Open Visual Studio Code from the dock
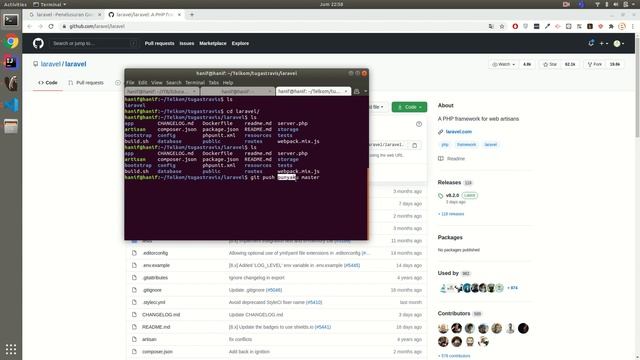This screenshot has width=640, height=360. pos(11,105)
